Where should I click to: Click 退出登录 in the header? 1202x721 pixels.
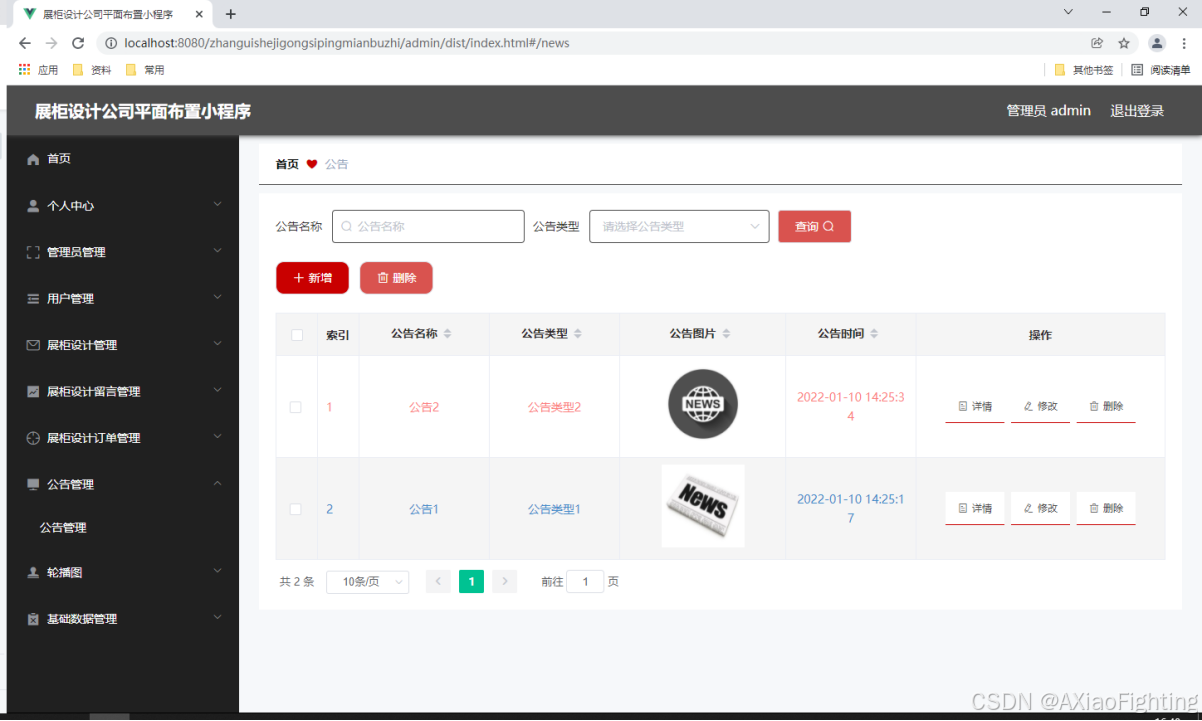[x=1137, y=111]
